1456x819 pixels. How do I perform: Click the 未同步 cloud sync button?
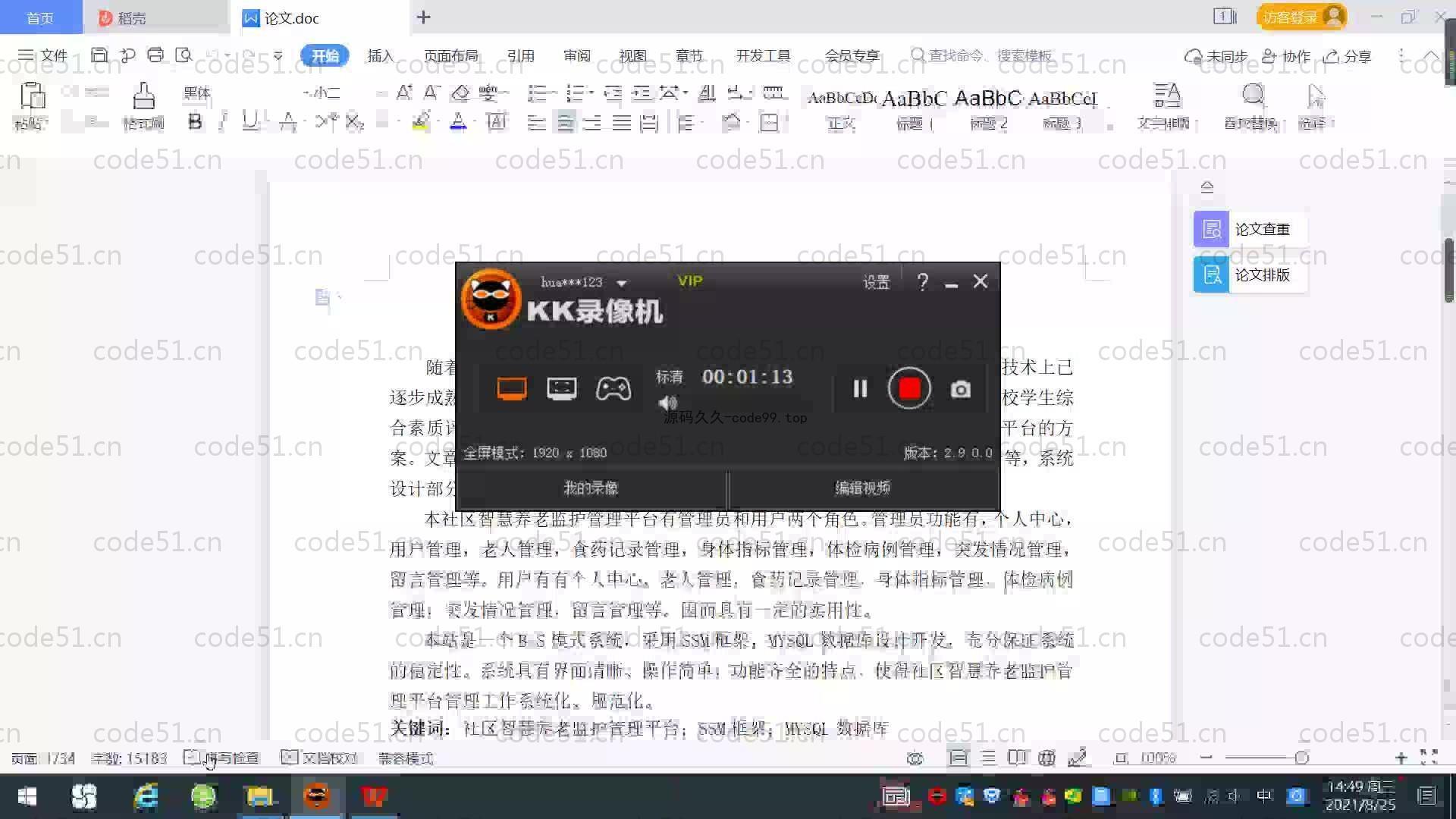[1216, 56]
